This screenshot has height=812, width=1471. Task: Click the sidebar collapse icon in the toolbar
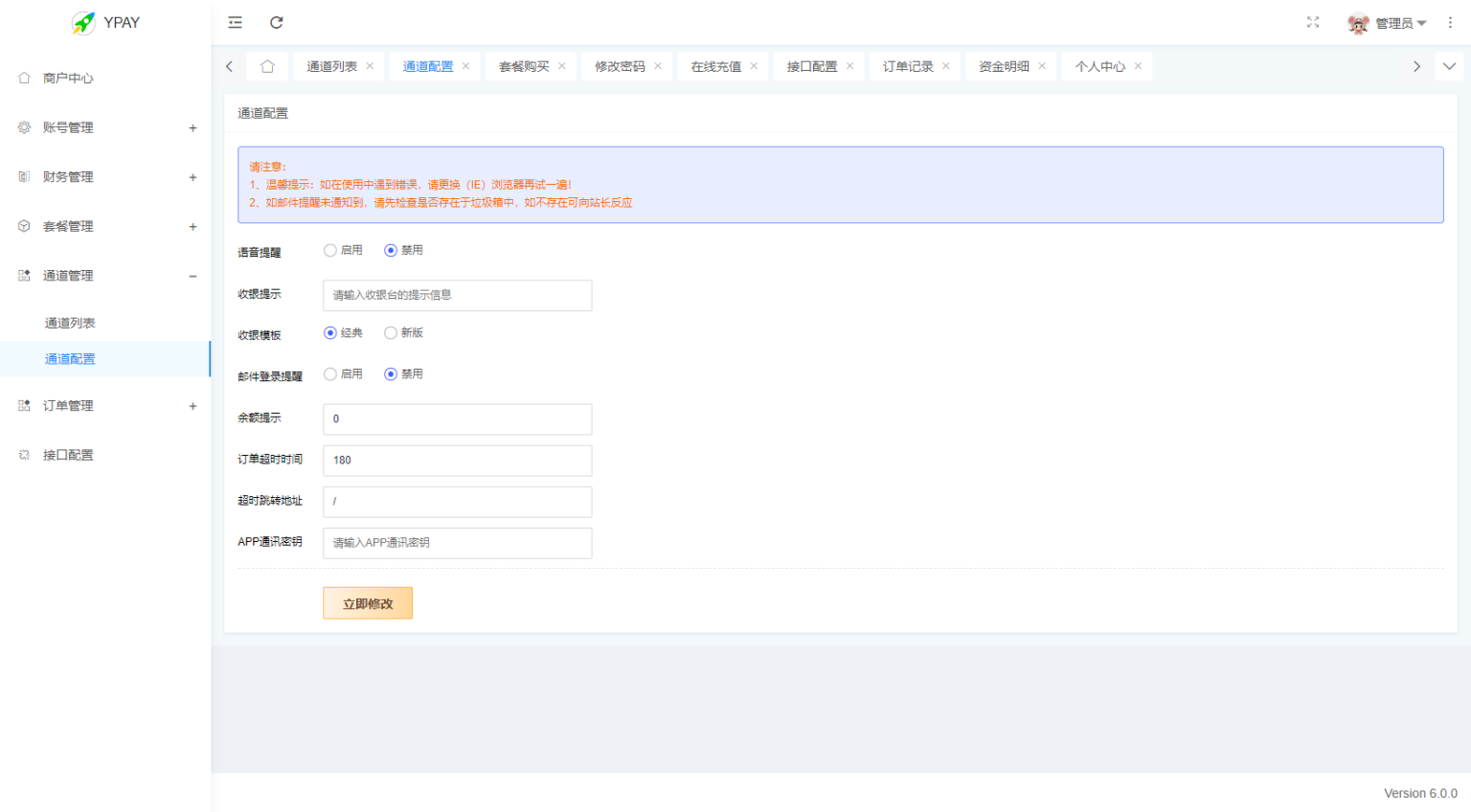235,22
